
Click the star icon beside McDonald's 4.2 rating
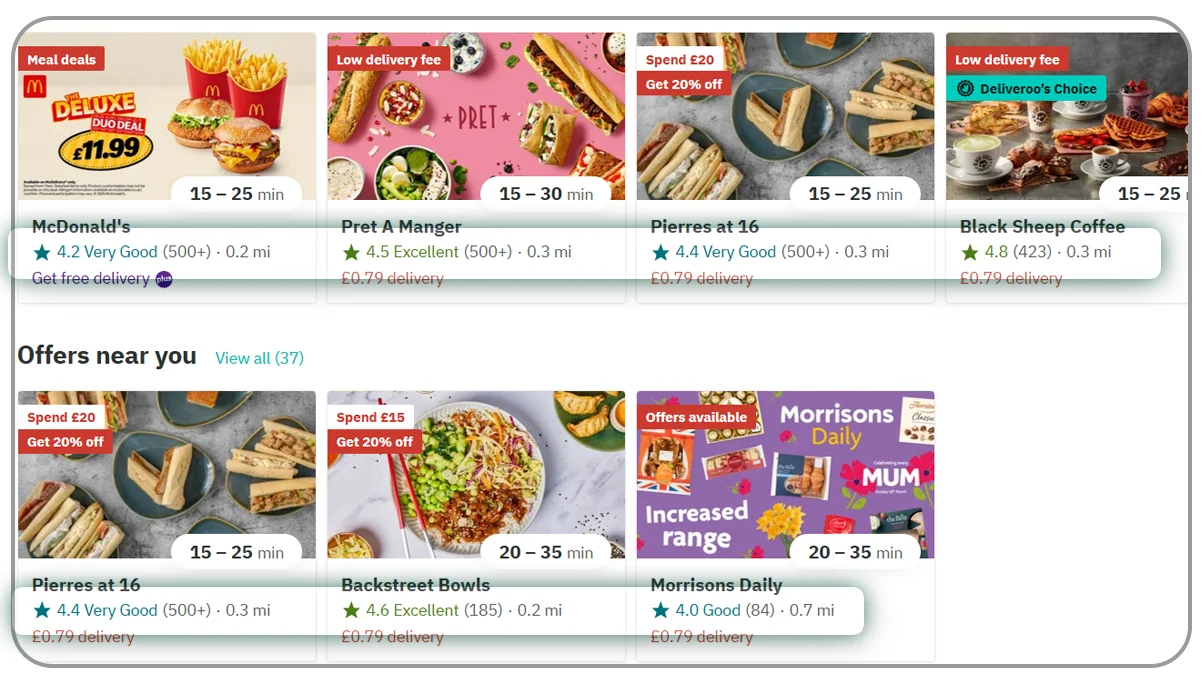click(41, 252)
